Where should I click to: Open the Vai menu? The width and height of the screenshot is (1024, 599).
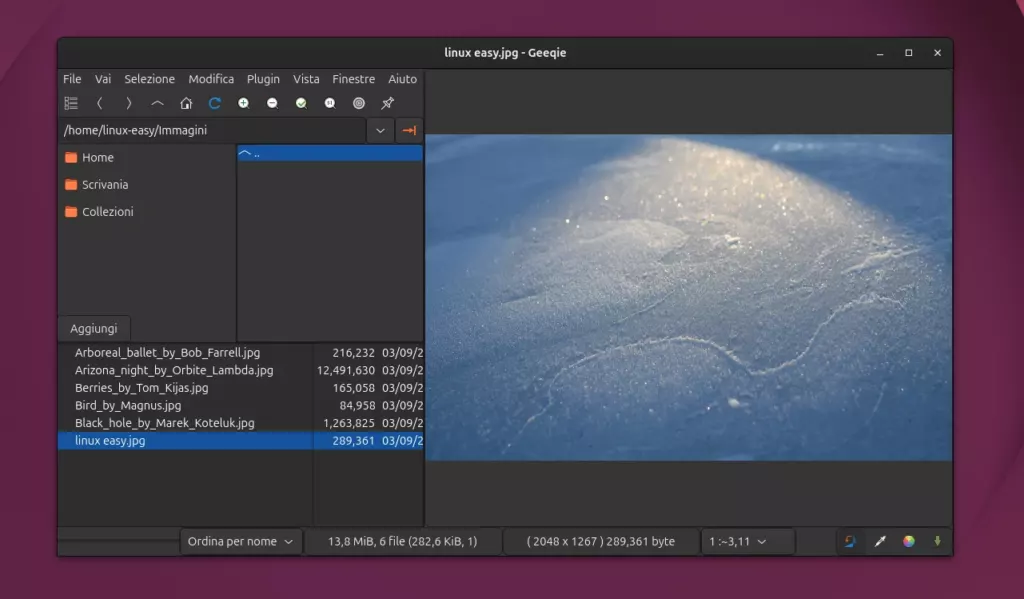click(x=103, y=79)
